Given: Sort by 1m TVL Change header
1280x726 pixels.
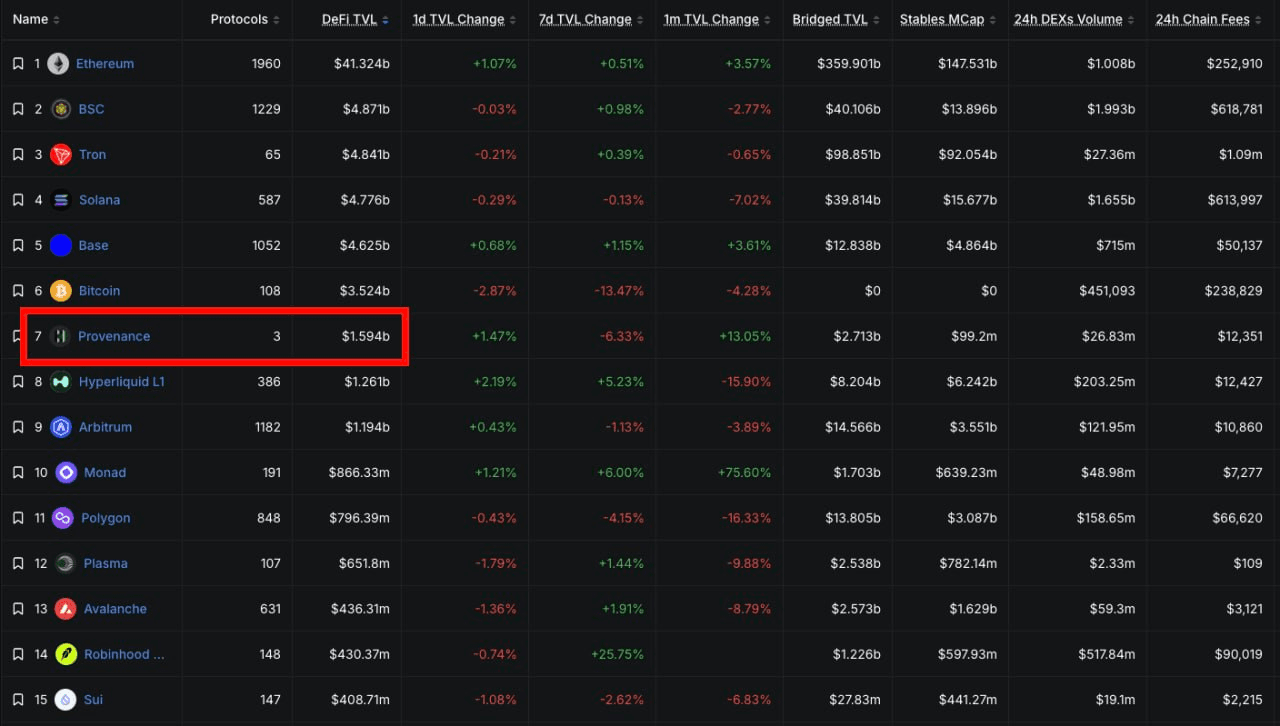Looking at the screenshot, I should pyautogui.click(x=718, y=20).
